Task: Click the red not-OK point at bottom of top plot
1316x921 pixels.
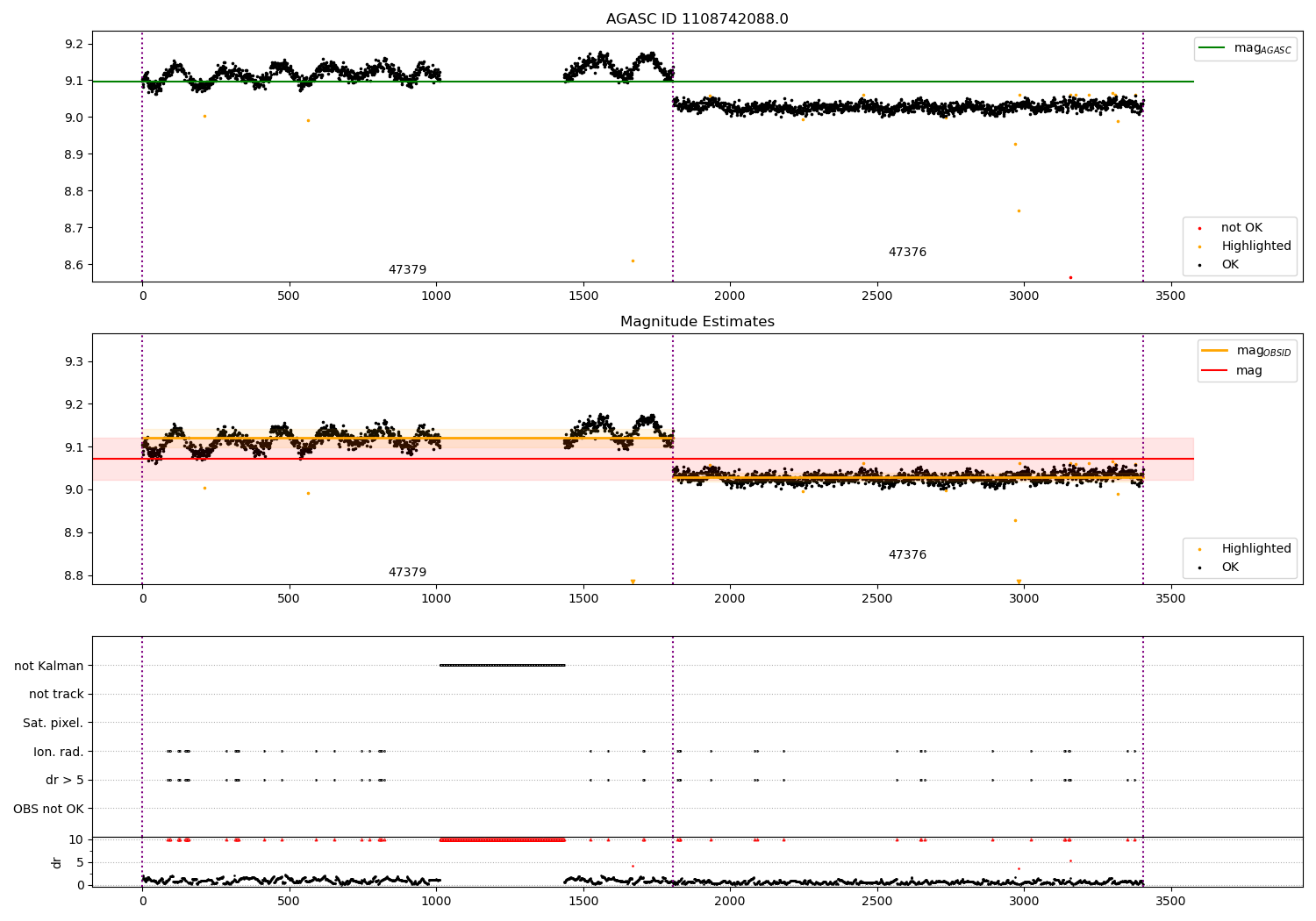Action: pyautogui.click(x=1070, y=277)
